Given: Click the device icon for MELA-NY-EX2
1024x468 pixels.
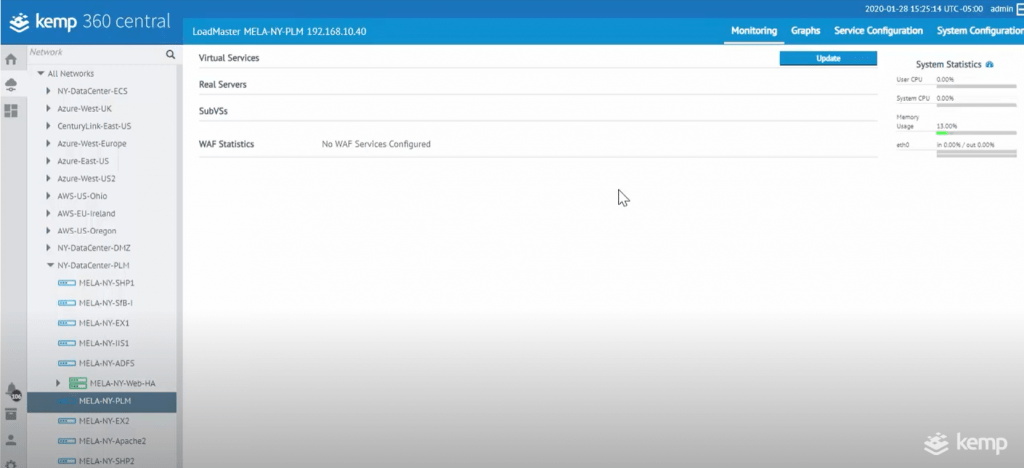Looking at the screenshot, I should pyautogui.click(x=67, y=421).
